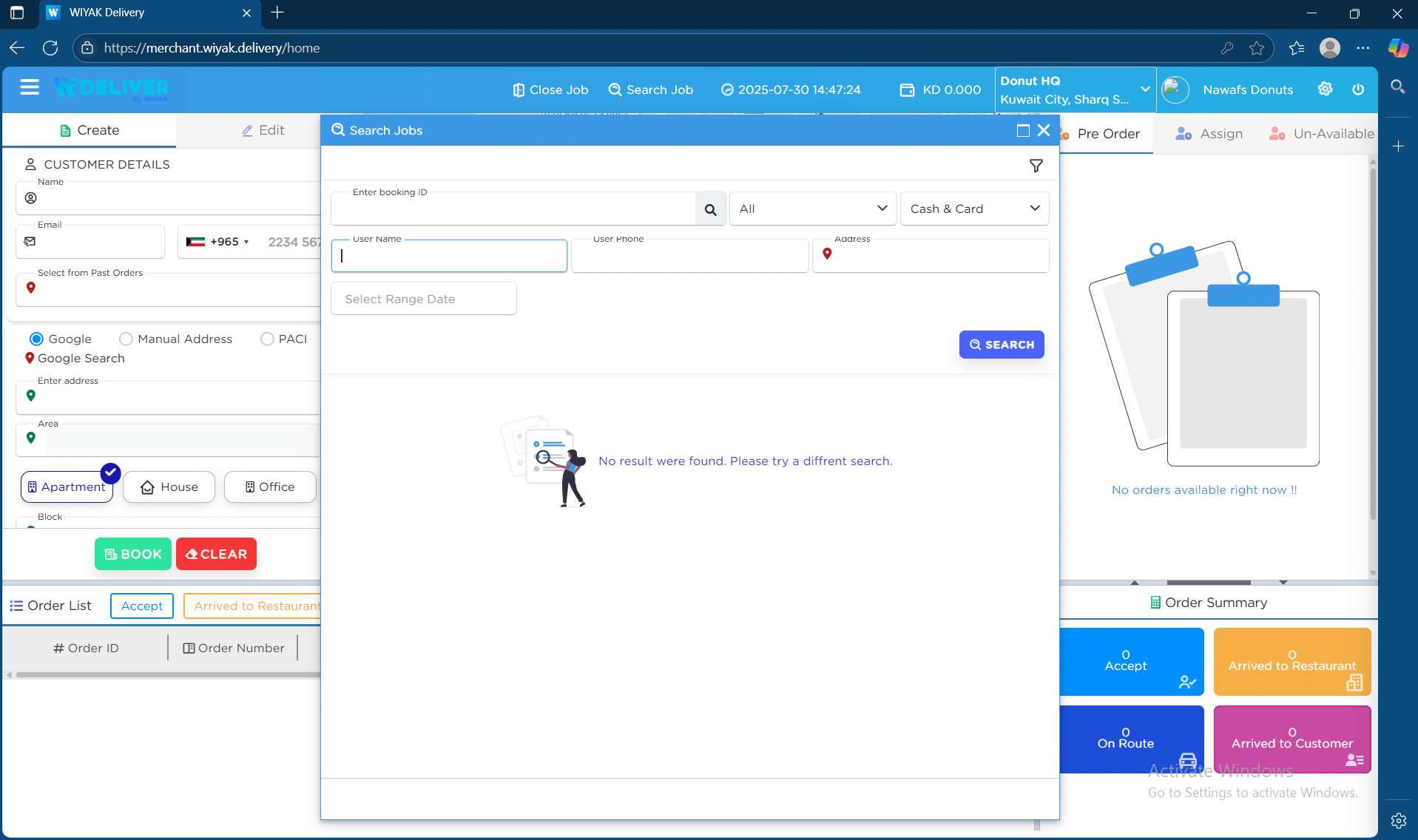Click the red CLEAR button
The height and width of the screenshot is (840, 1418).
click(216, 554)
